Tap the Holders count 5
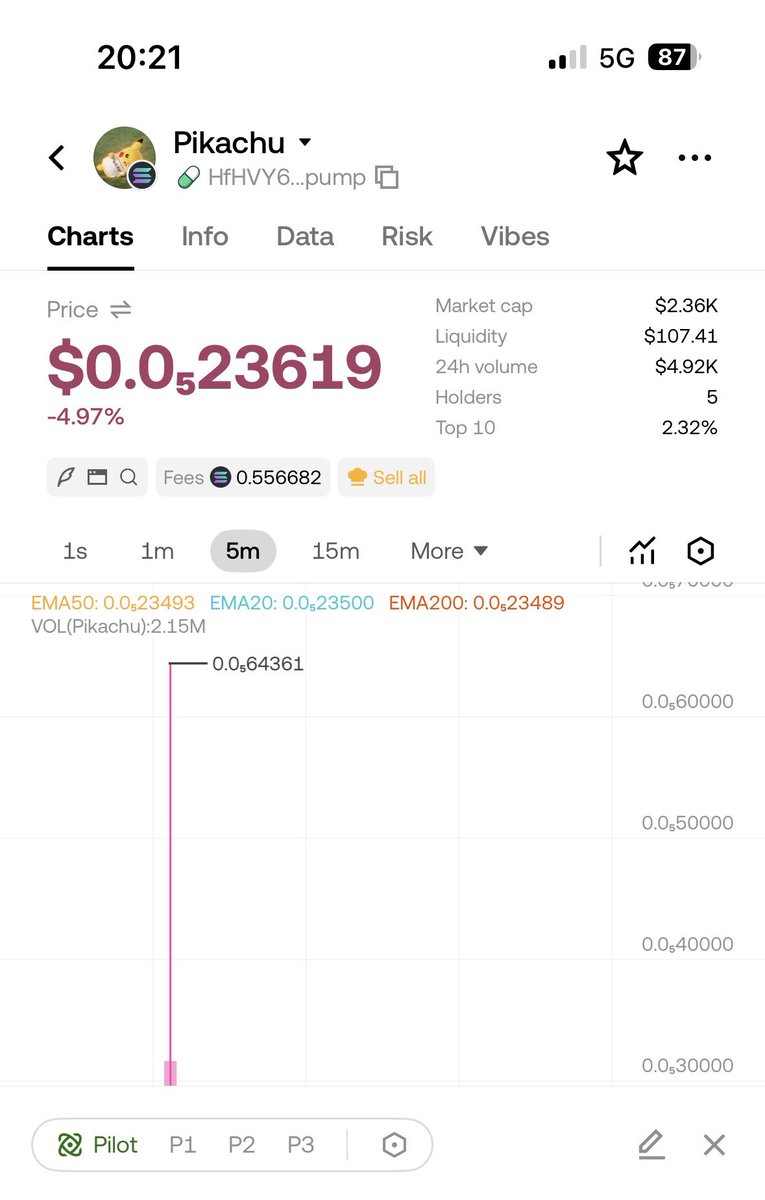Image resolution: width=765 pixels, height=1200 pixels. point(712,397)
